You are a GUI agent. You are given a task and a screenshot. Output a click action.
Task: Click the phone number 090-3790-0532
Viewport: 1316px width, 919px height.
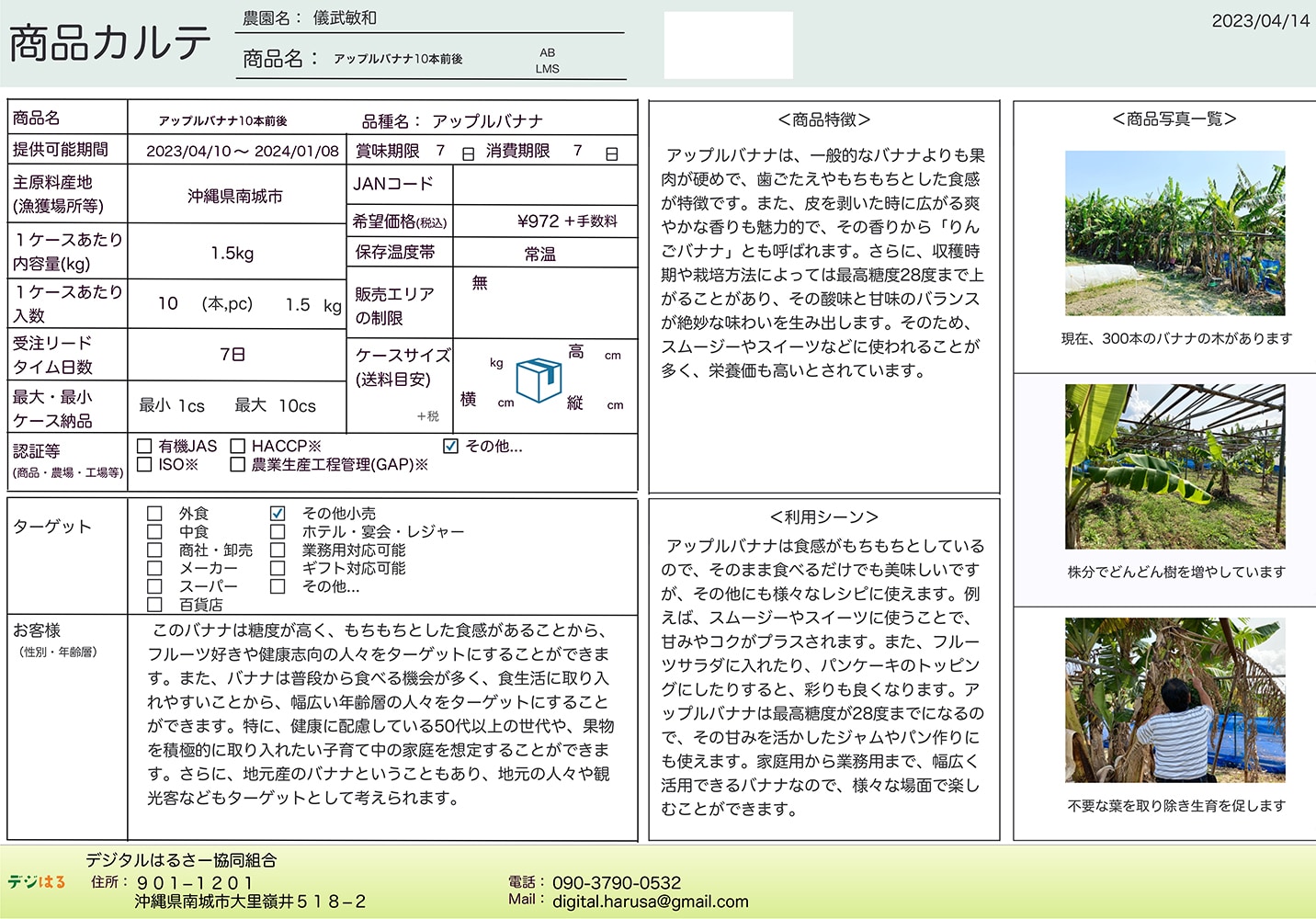click(x=617, y=882)
